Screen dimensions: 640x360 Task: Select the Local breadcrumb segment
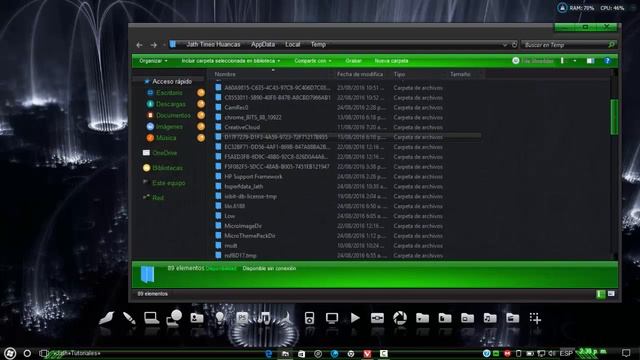coord(293,44)
